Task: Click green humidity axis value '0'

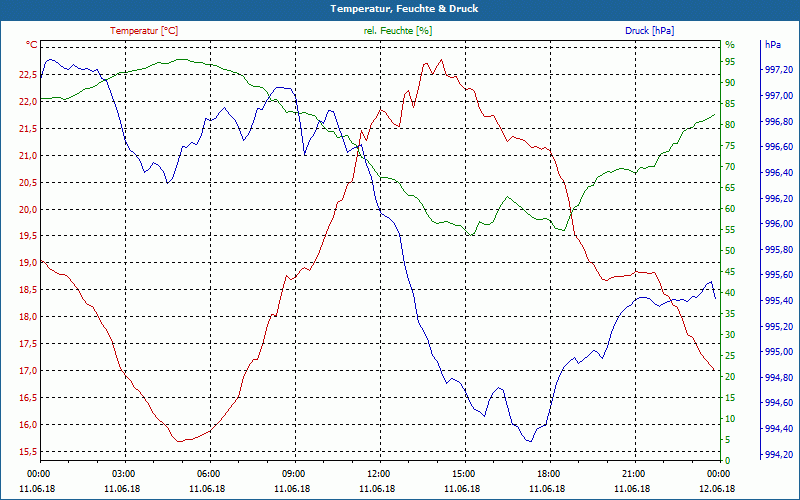Action: (x=728, y=461)
